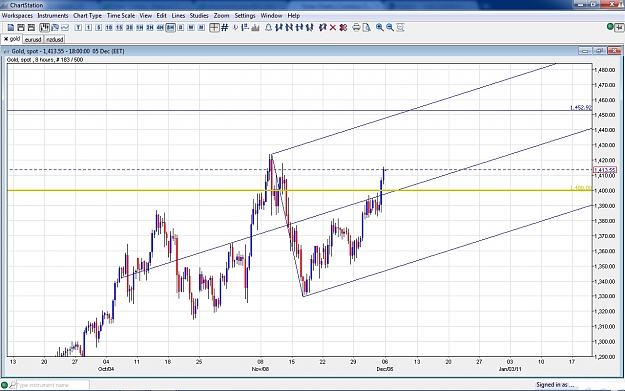625x391 pixels.
Task: Minimize the Gold spot chart window
Action: [585, 51]
